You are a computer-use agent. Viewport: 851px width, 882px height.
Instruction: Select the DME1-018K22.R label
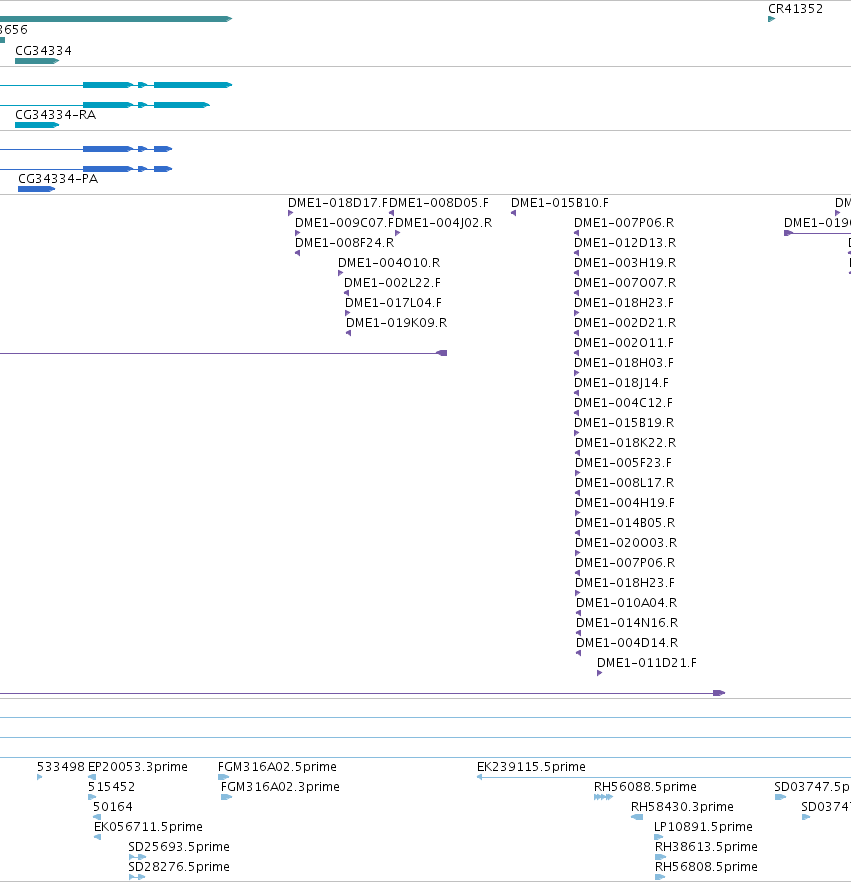625,443
